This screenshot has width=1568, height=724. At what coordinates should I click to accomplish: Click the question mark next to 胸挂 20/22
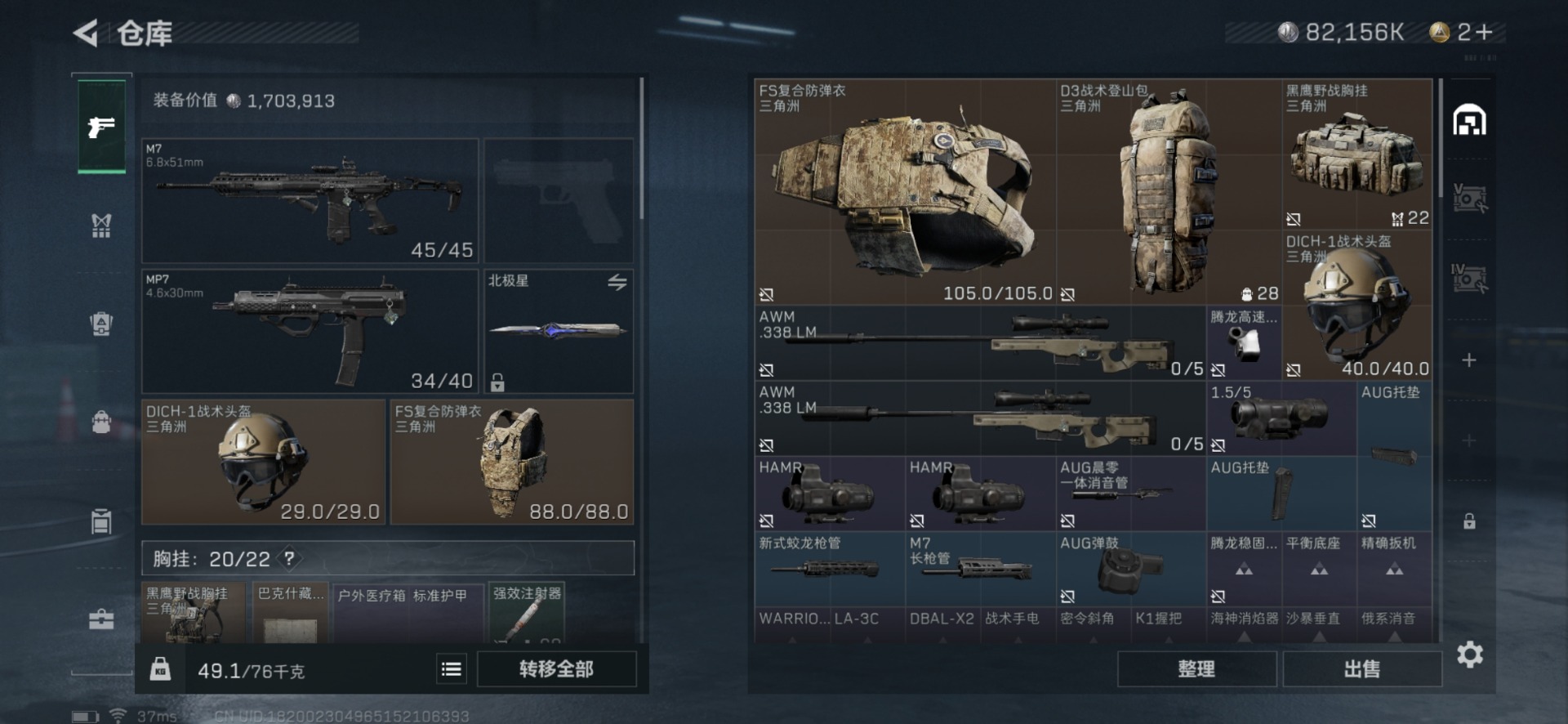coord(289,559)
